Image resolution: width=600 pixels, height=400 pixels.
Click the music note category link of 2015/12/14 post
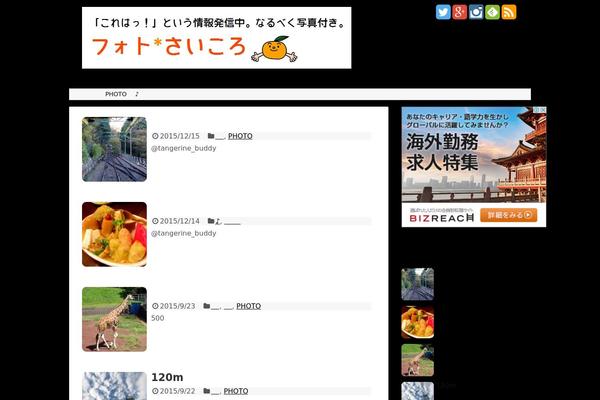[x=218, y=221]
